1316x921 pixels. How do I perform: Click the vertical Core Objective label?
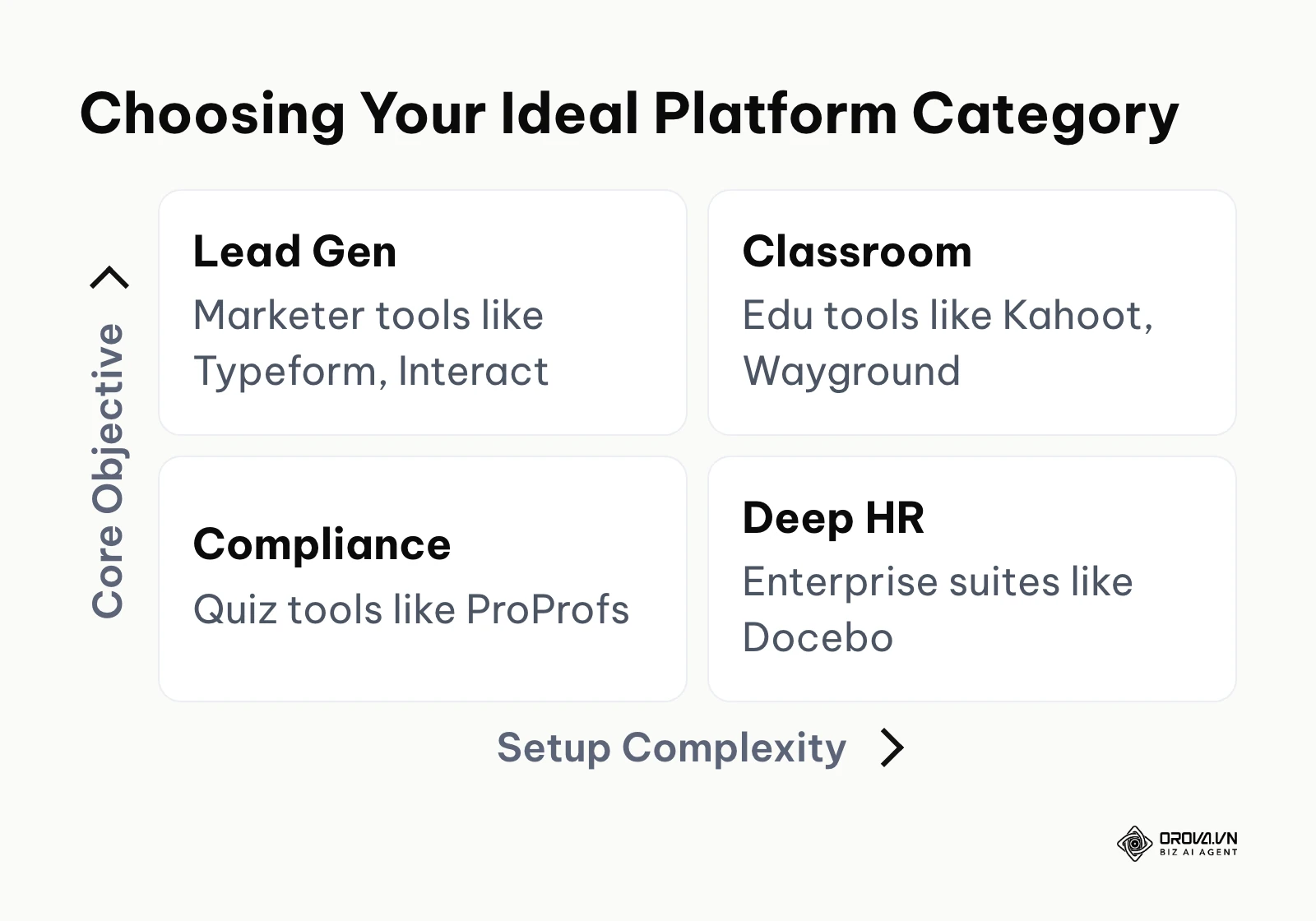[x=108, y=470]
